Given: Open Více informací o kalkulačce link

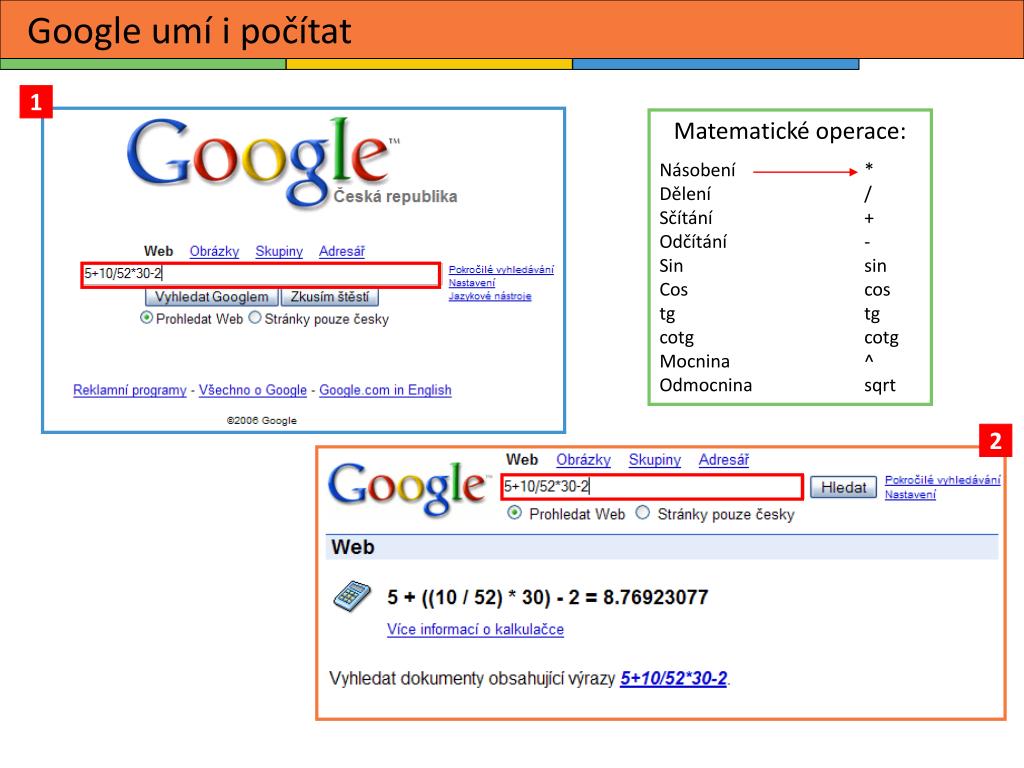Looking at the screenshot, I should point(475,629).
